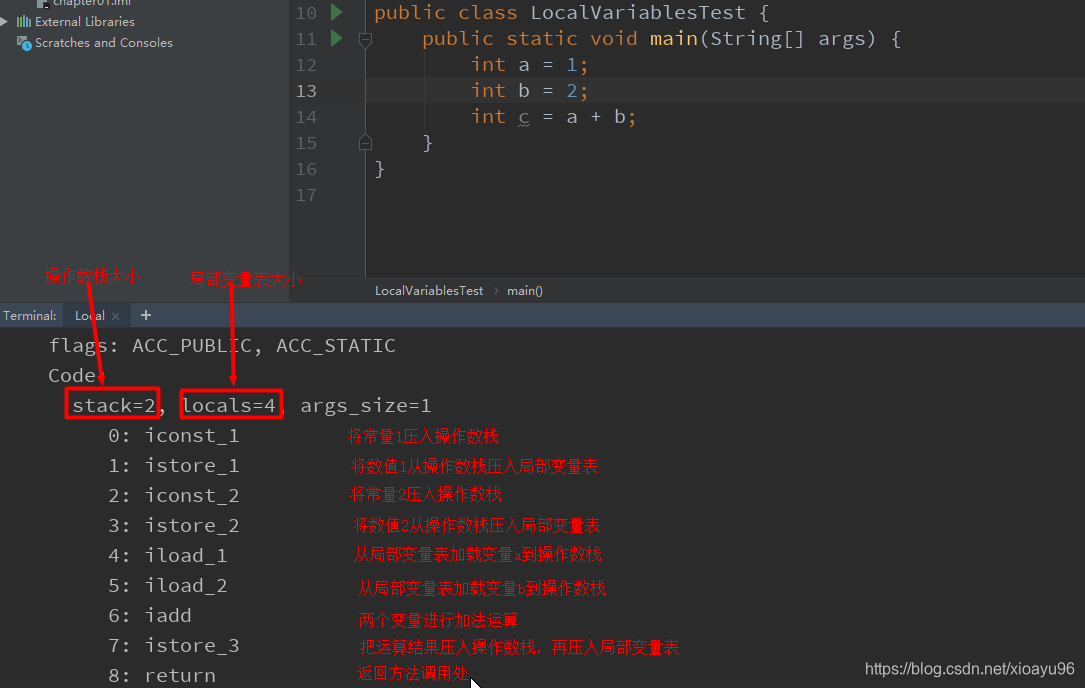The height and width of the screenshot is (688, 1085).
Task: Place cursor on 'int b = 2;' line
Action: [529, 91]
